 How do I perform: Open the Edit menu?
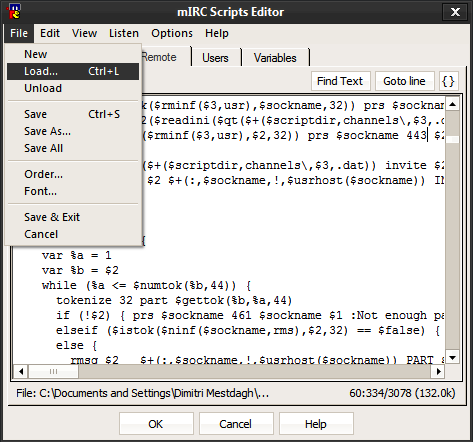coord(50,33)
